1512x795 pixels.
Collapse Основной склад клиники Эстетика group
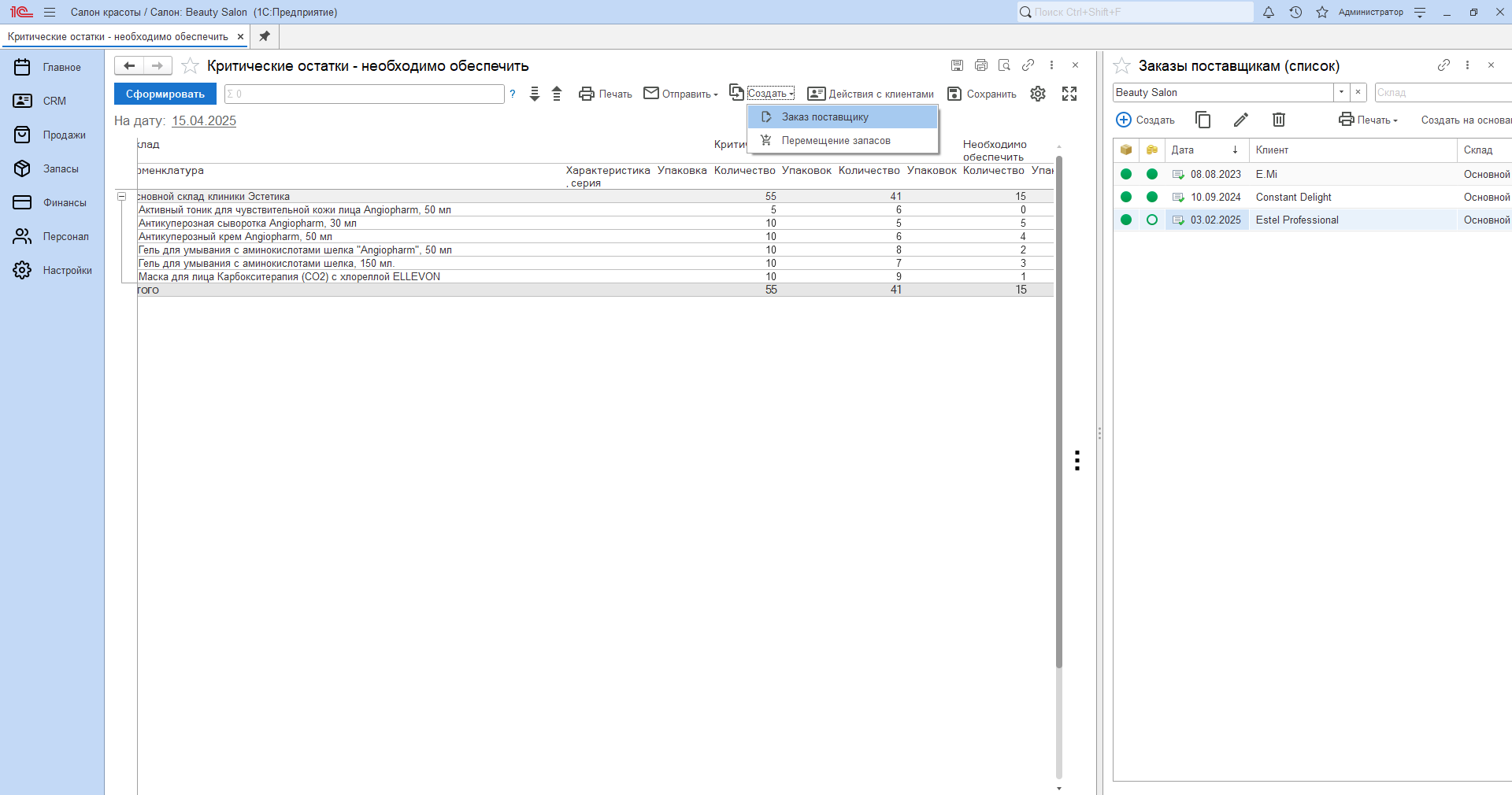coord(121,196)
